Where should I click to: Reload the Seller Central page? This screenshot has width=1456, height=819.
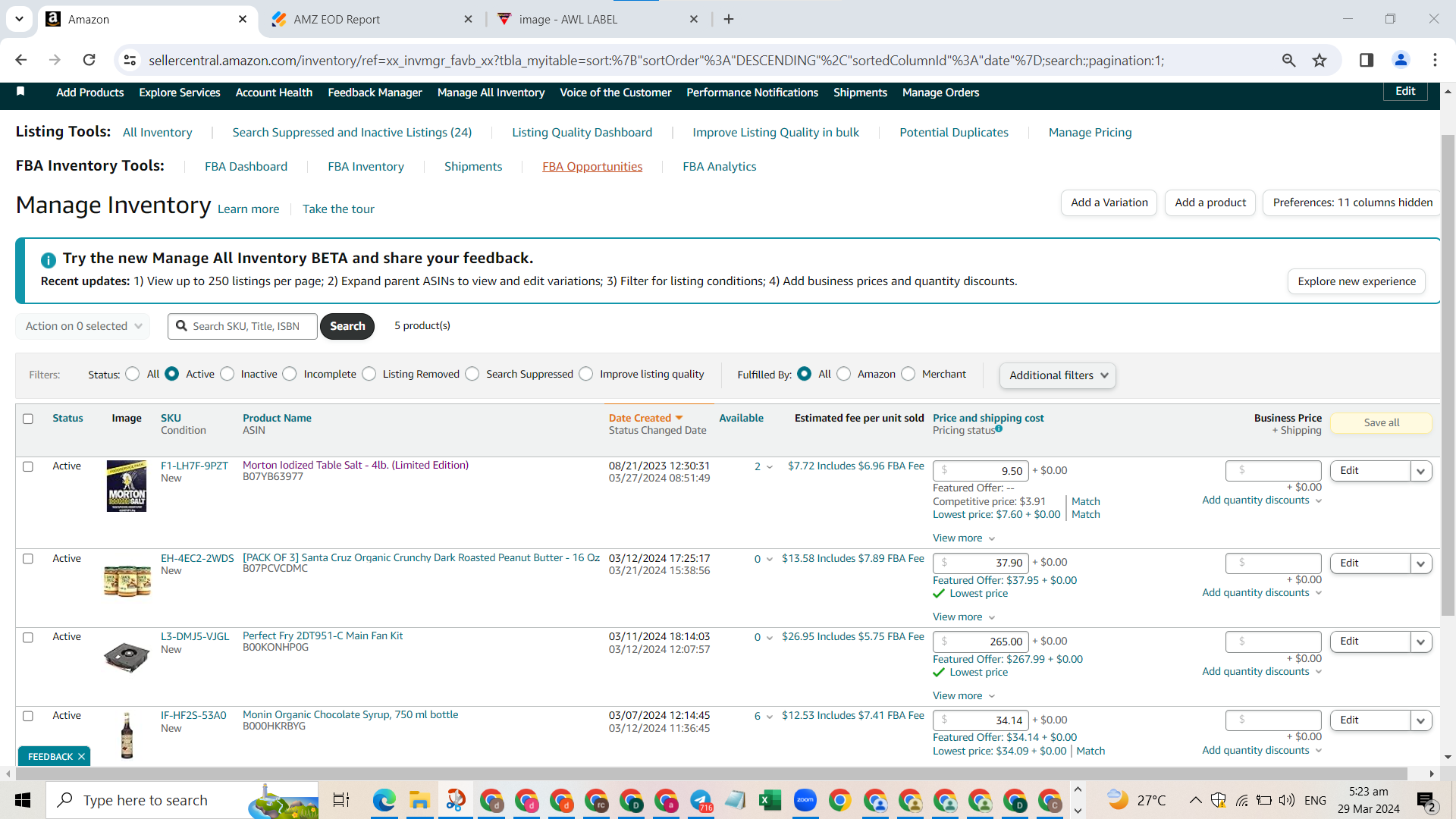[89, 60]
